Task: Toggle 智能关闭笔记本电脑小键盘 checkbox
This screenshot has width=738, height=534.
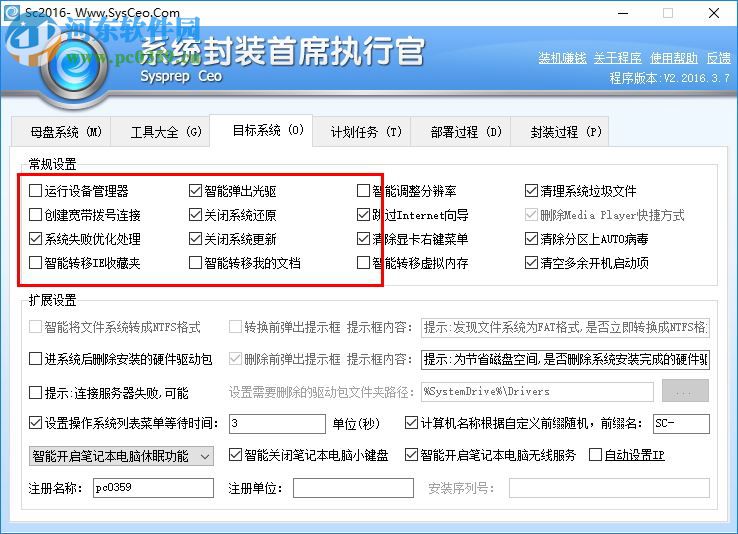Action: tap(235, 454)
